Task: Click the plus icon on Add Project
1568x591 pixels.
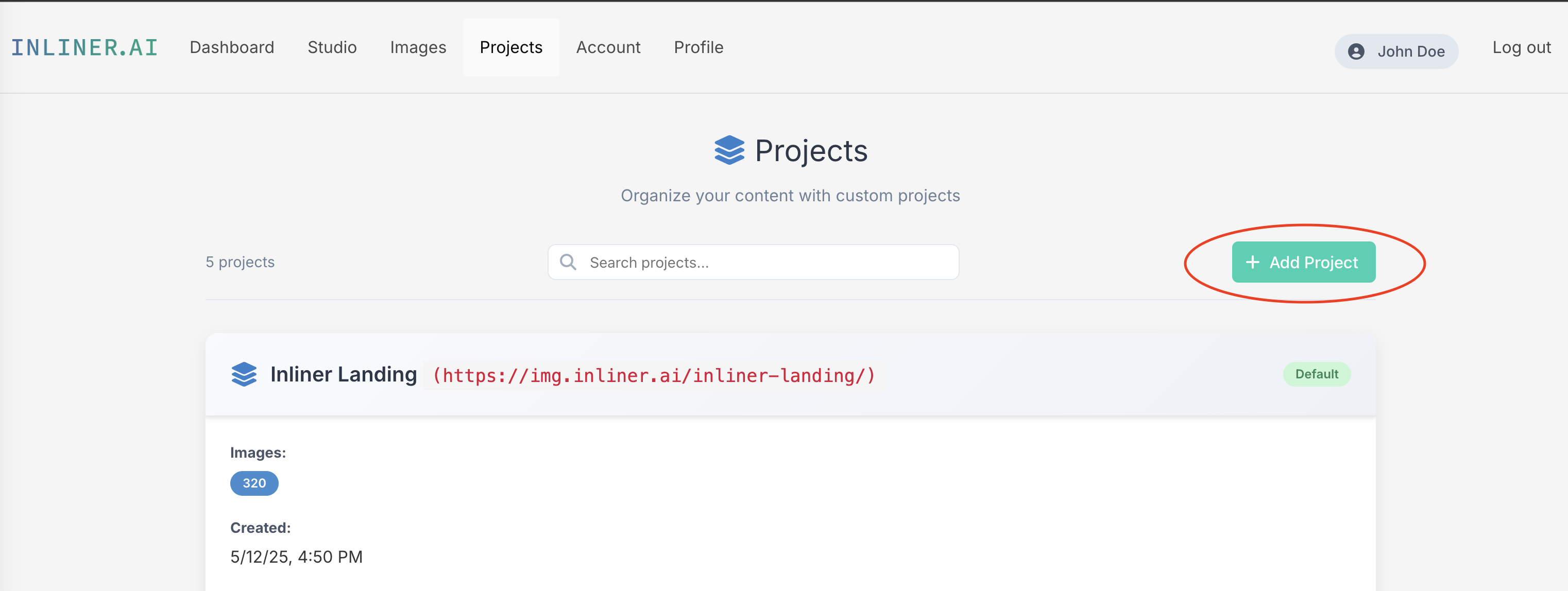Action: 1252,262
